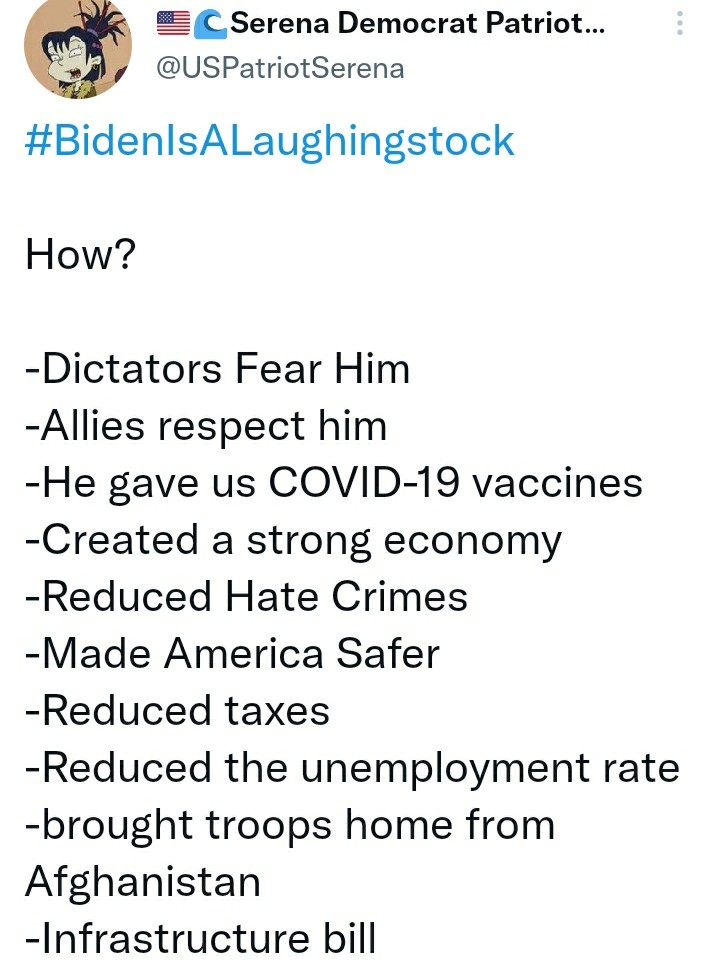The width and height of the screenshot is (720, 974).
Task: Click the 'How?' text in tweet
Action: coord(80,255)
